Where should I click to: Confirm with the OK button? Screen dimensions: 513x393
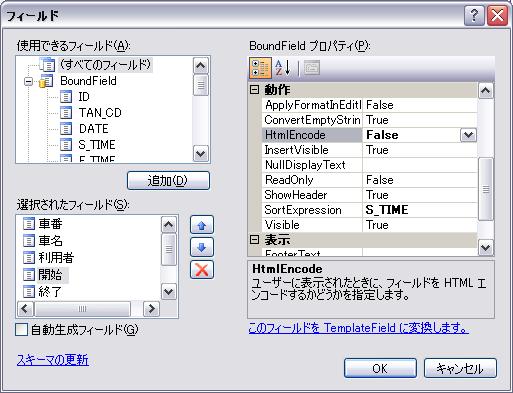coord(380,368)
